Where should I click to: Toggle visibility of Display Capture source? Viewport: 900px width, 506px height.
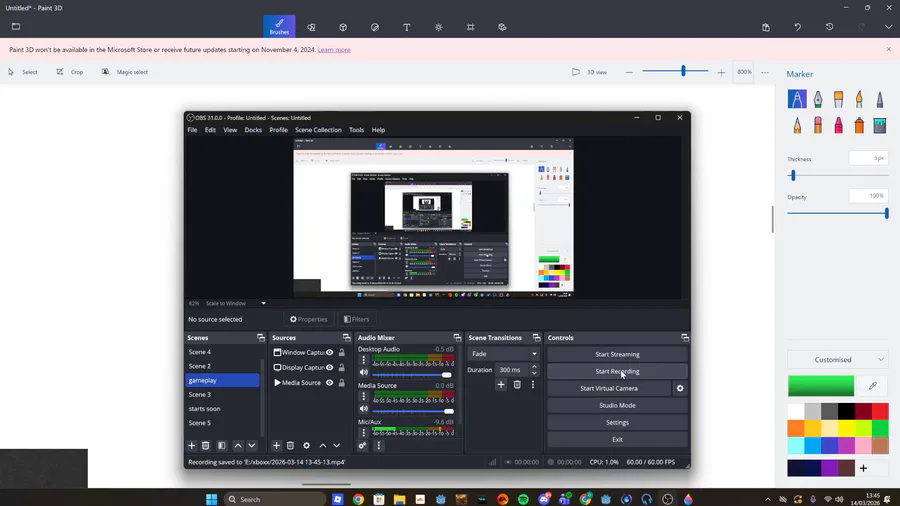point(329,367)
